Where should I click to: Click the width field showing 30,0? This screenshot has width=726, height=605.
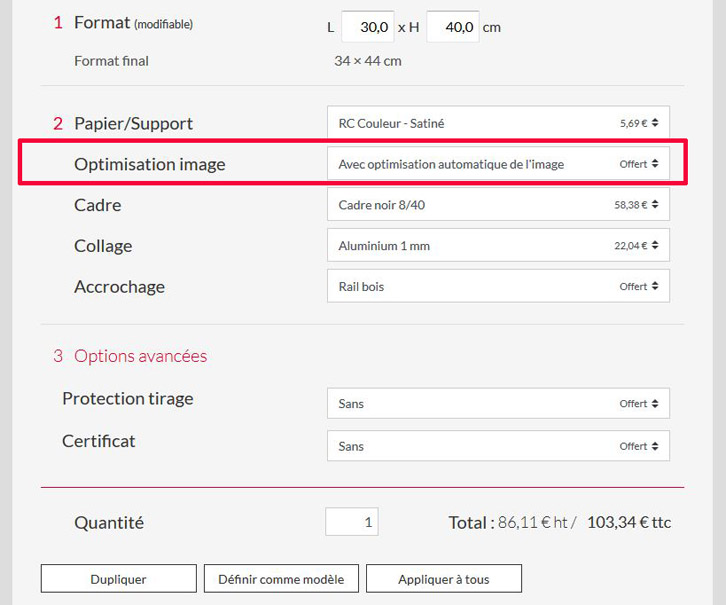click(367, 27)
